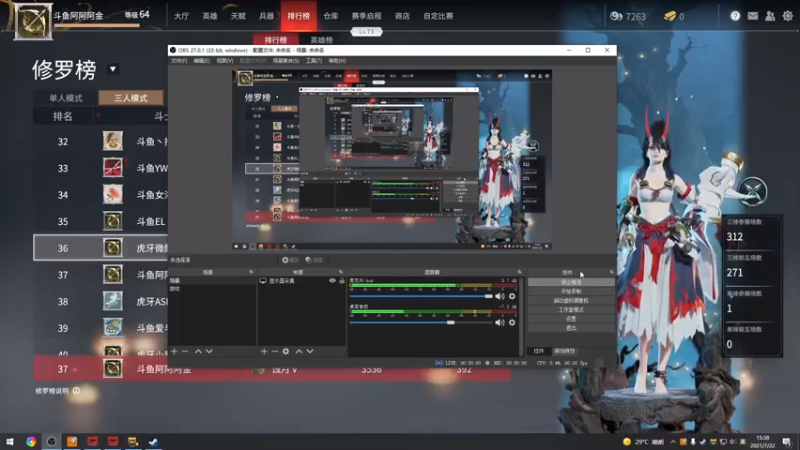Open the help question mark icon in game header
800x450 pixels.
click(x=735, y=16)
